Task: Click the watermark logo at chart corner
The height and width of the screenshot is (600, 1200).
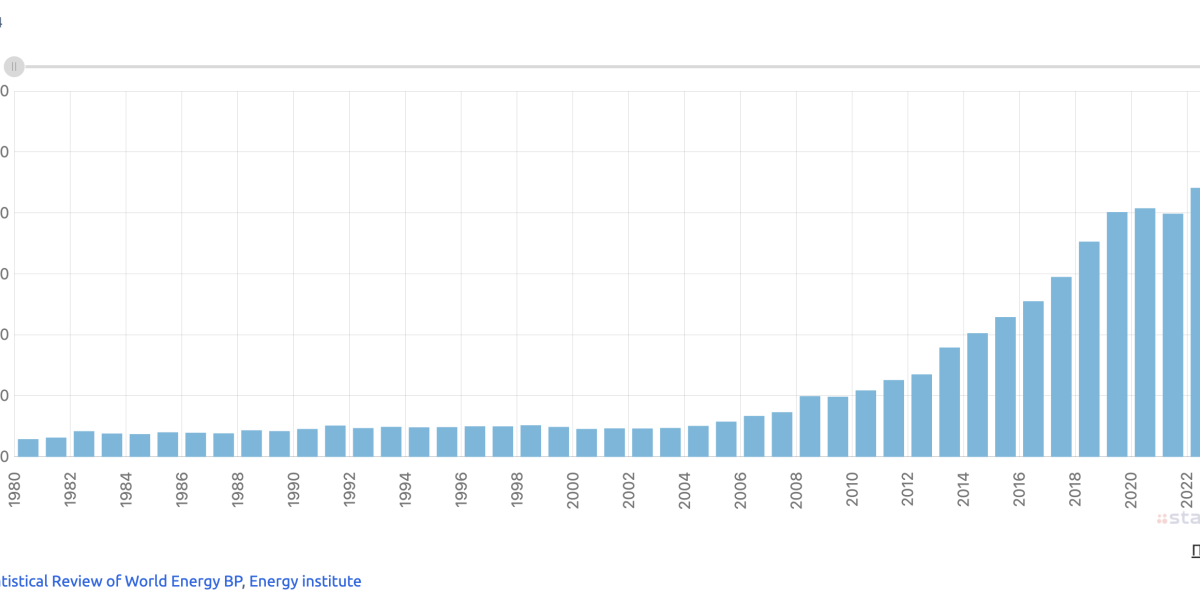Action: click(1180, 519)
